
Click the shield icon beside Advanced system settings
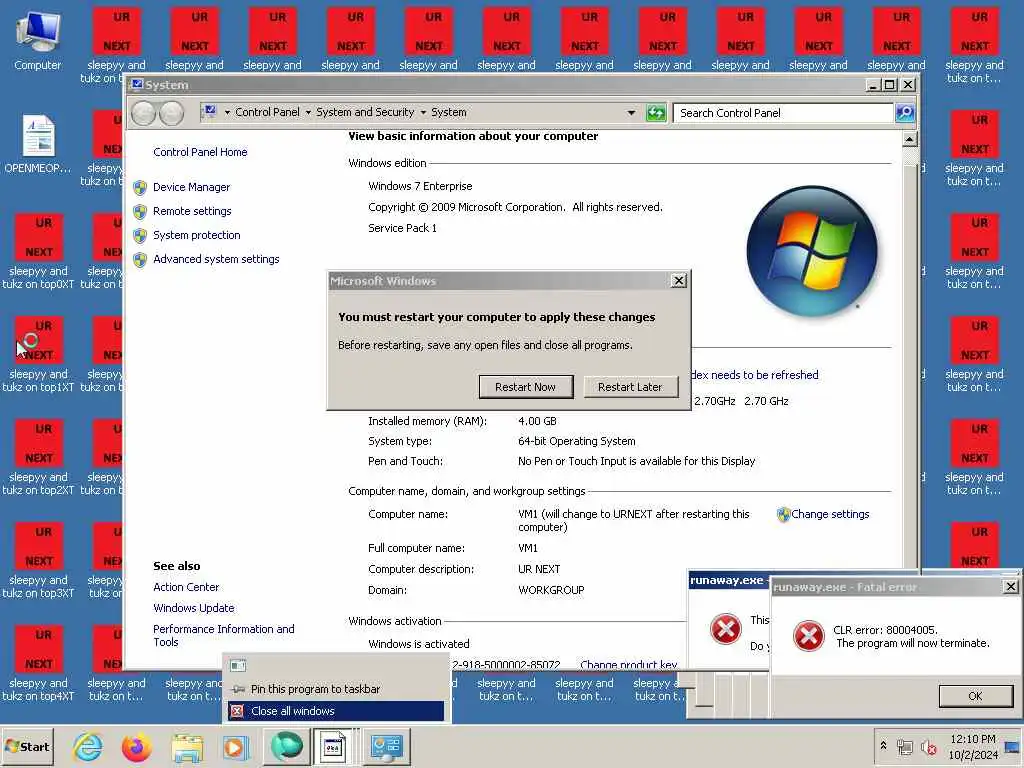[x=140, y=260]
